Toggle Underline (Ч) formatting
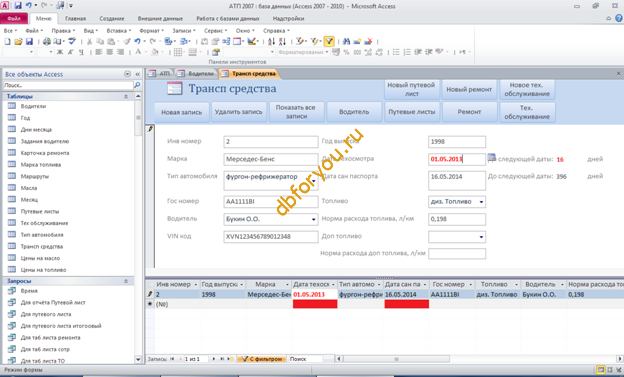Viewport: 624px width, 377px height. click(81, 52)
